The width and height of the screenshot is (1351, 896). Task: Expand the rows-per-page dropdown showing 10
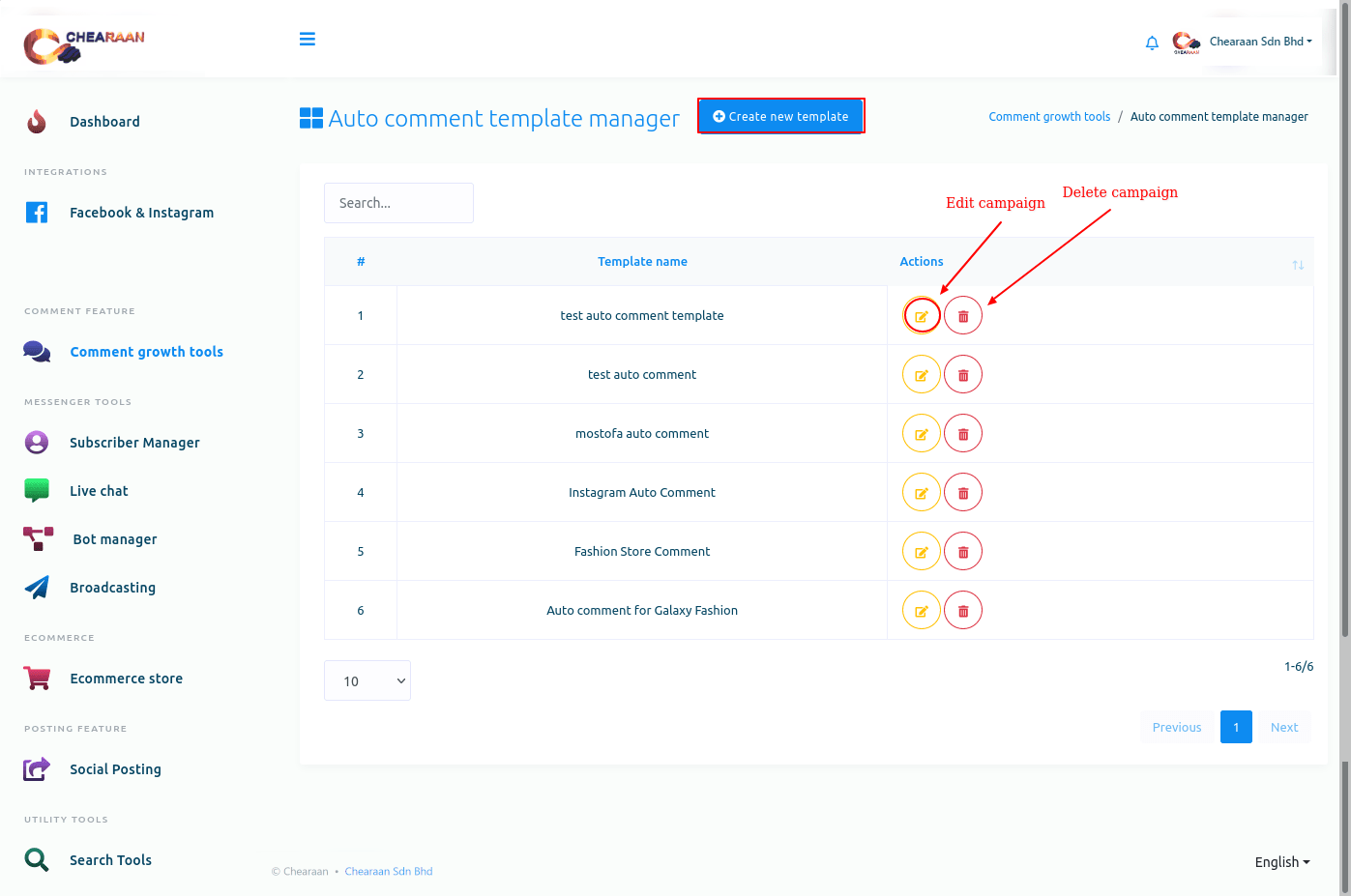(x=367, y=681)
